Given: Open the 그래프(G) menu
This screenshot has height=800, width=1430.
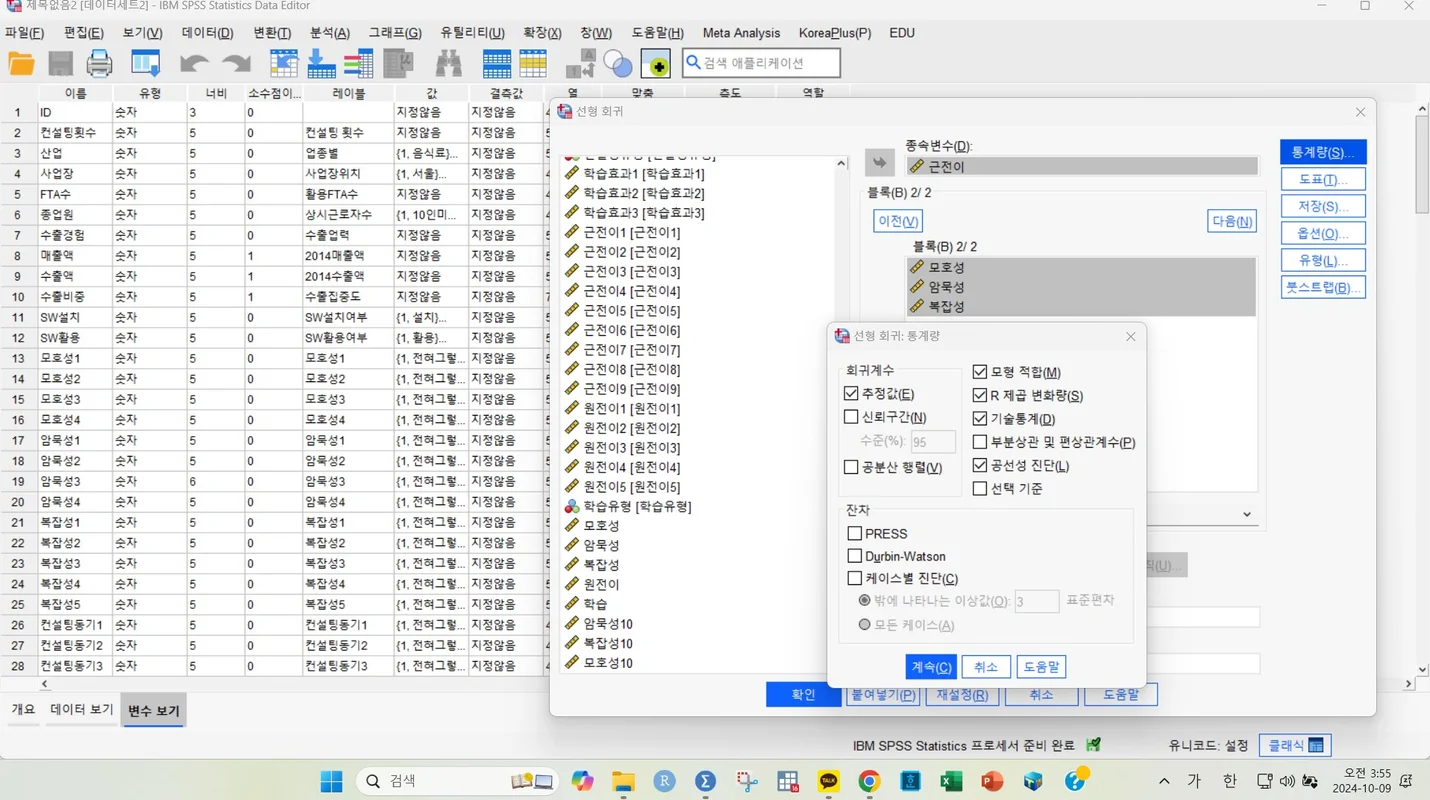Looking at the screenshot, I should (x=395, y=33).
